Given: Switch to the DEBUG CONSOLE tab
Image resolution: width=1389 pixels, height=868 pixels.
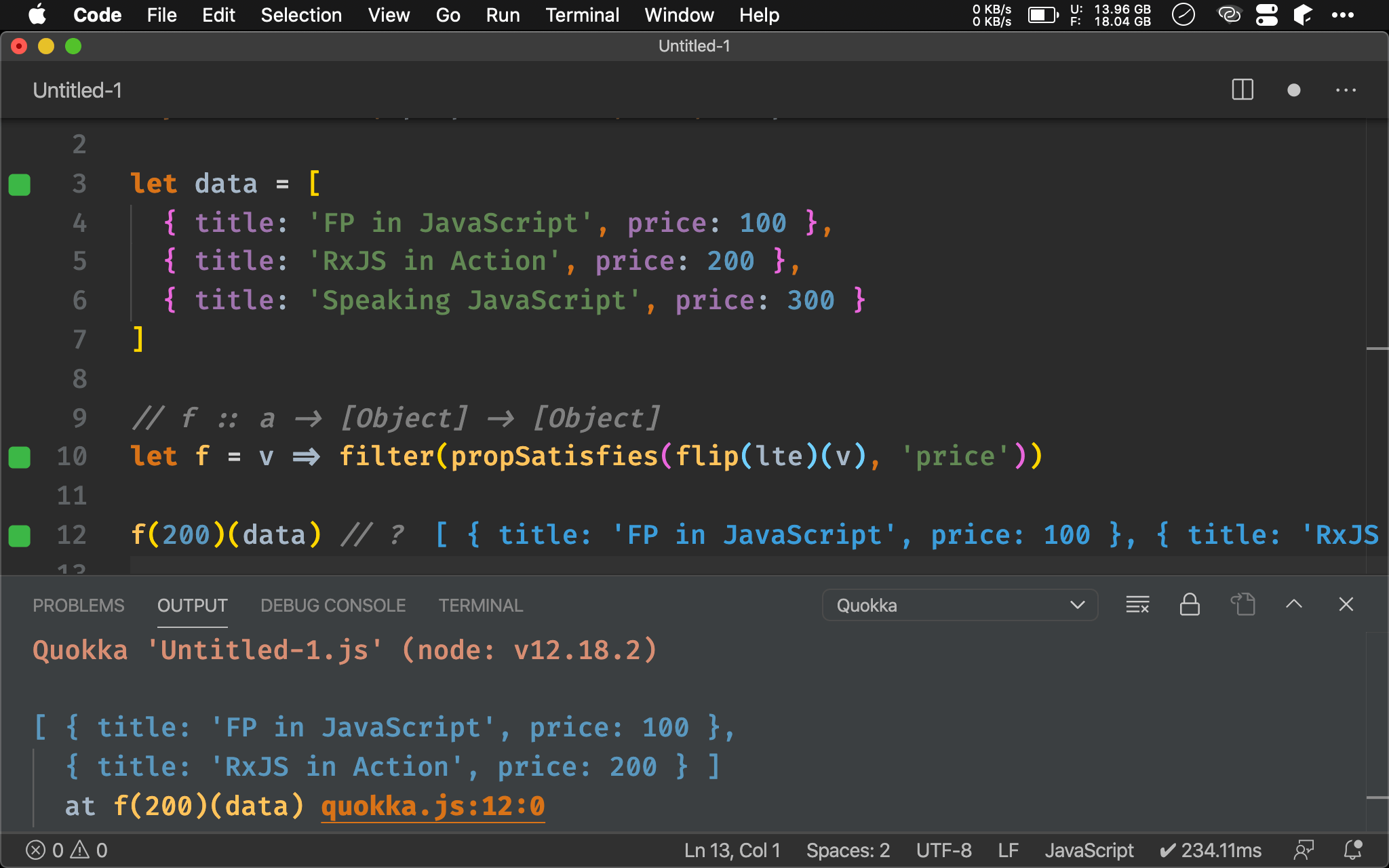Looking at the screenshot, I should tap(333, 606).
